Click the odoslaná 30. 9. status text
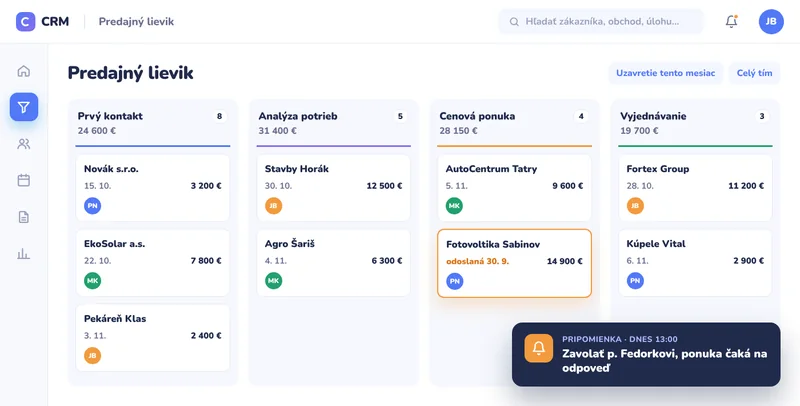 click(x=478, y=261)
